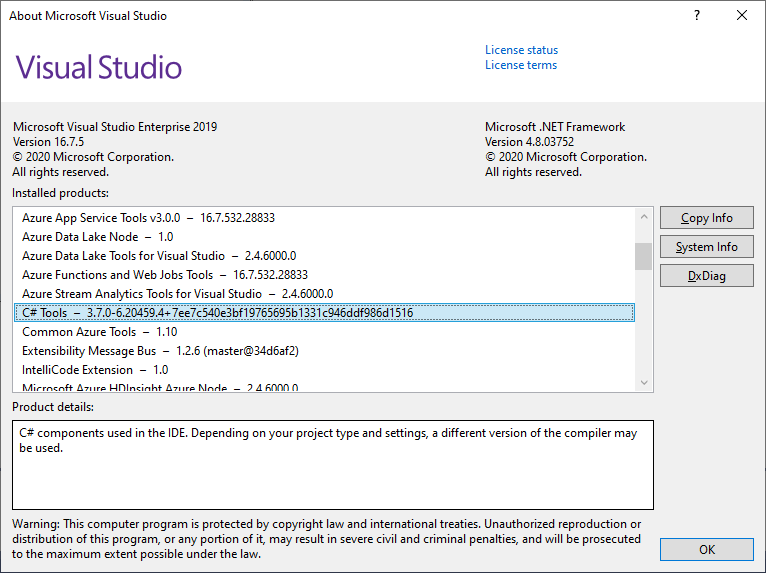Select IntelliCode Extension row

(x=324, y=370)
